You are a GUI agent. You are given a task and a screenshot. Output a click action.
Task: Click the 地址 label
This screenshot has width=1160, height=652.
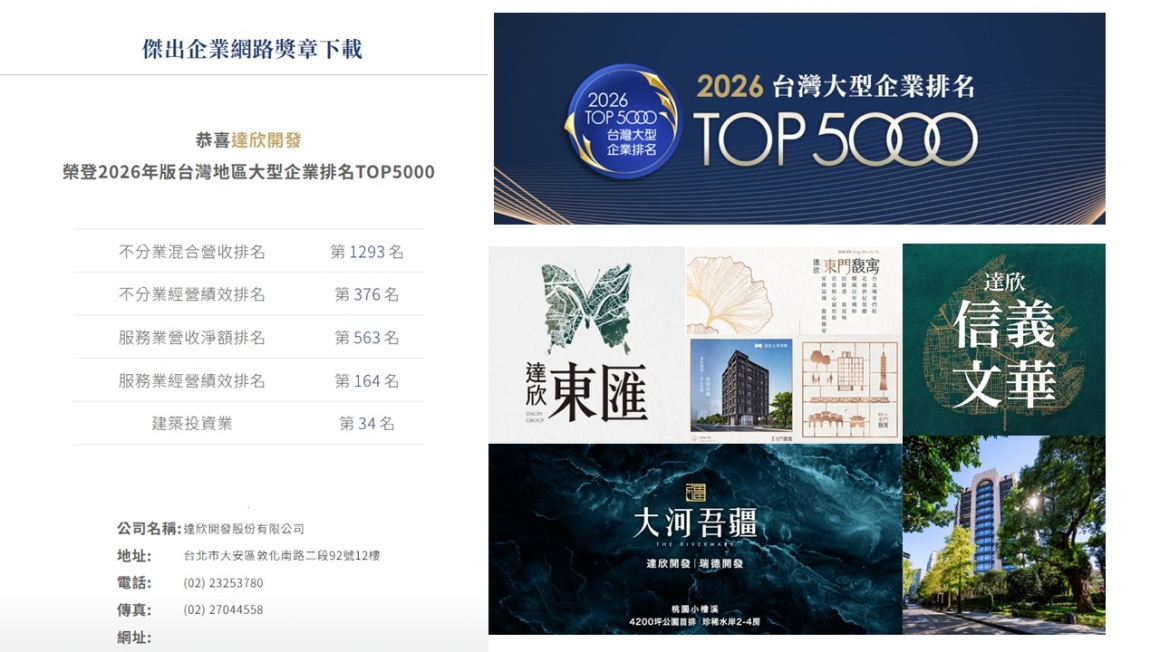[x=134, y=556]
